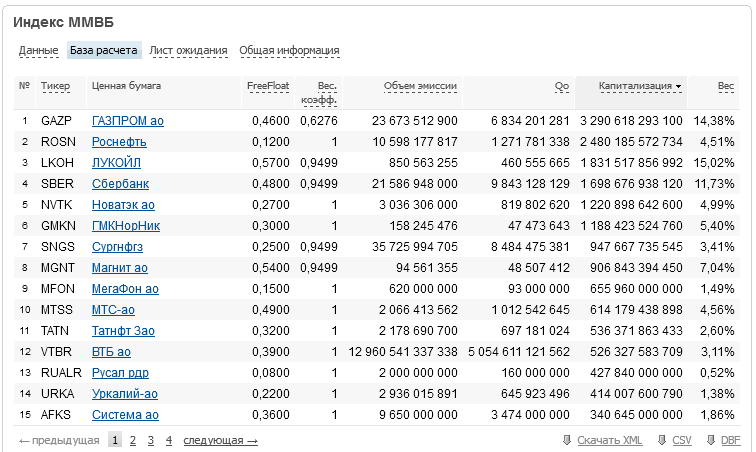Download the table as CSV

click(x=681, y=440)
